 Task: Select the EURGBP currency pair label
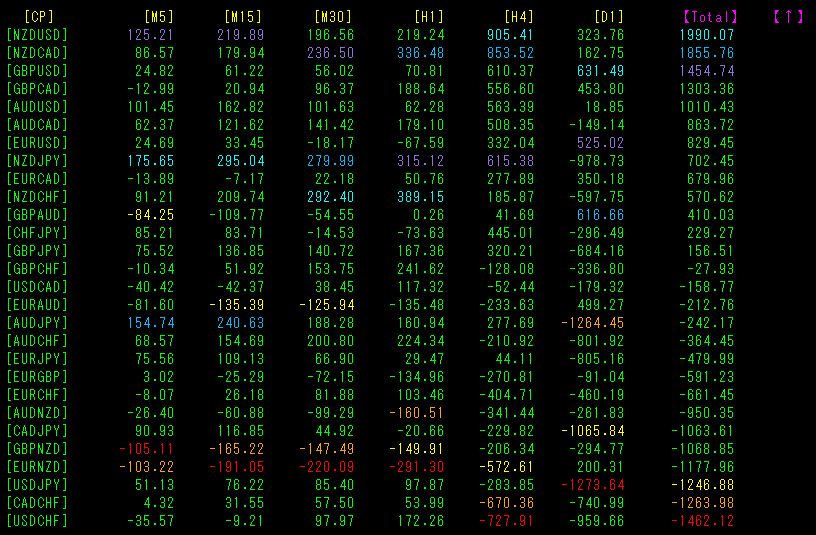[37, 377]
